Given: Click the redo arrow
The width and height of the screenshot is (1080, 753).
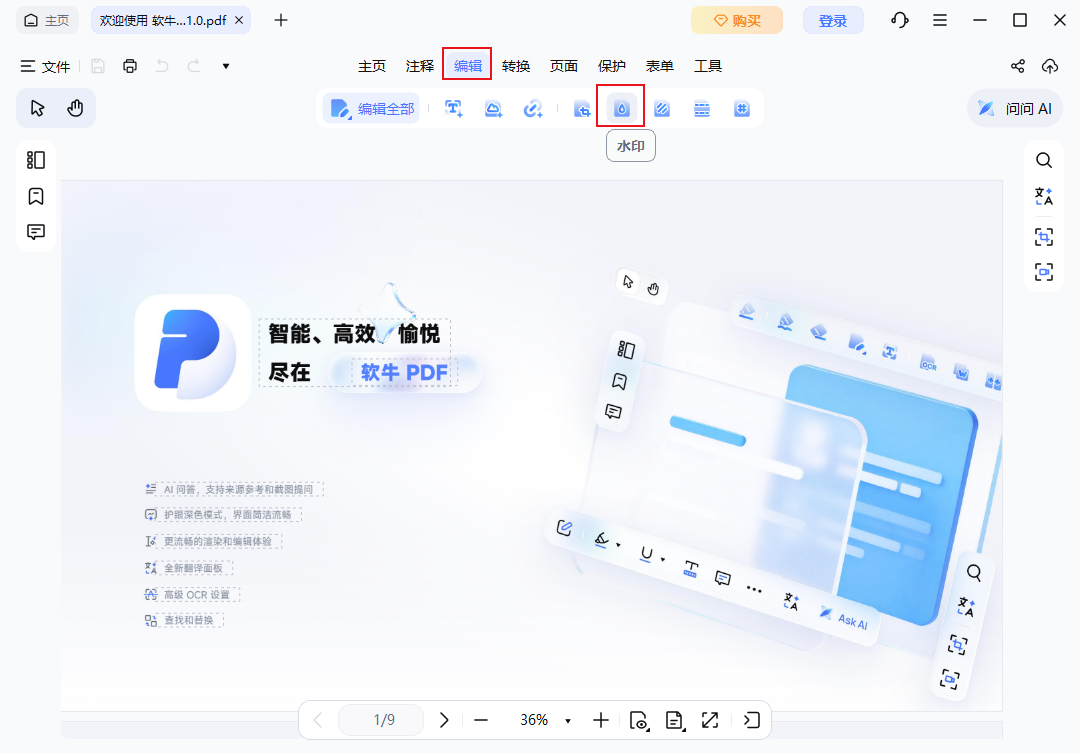Looking at the screenshot, I should [x=194, y=66].
